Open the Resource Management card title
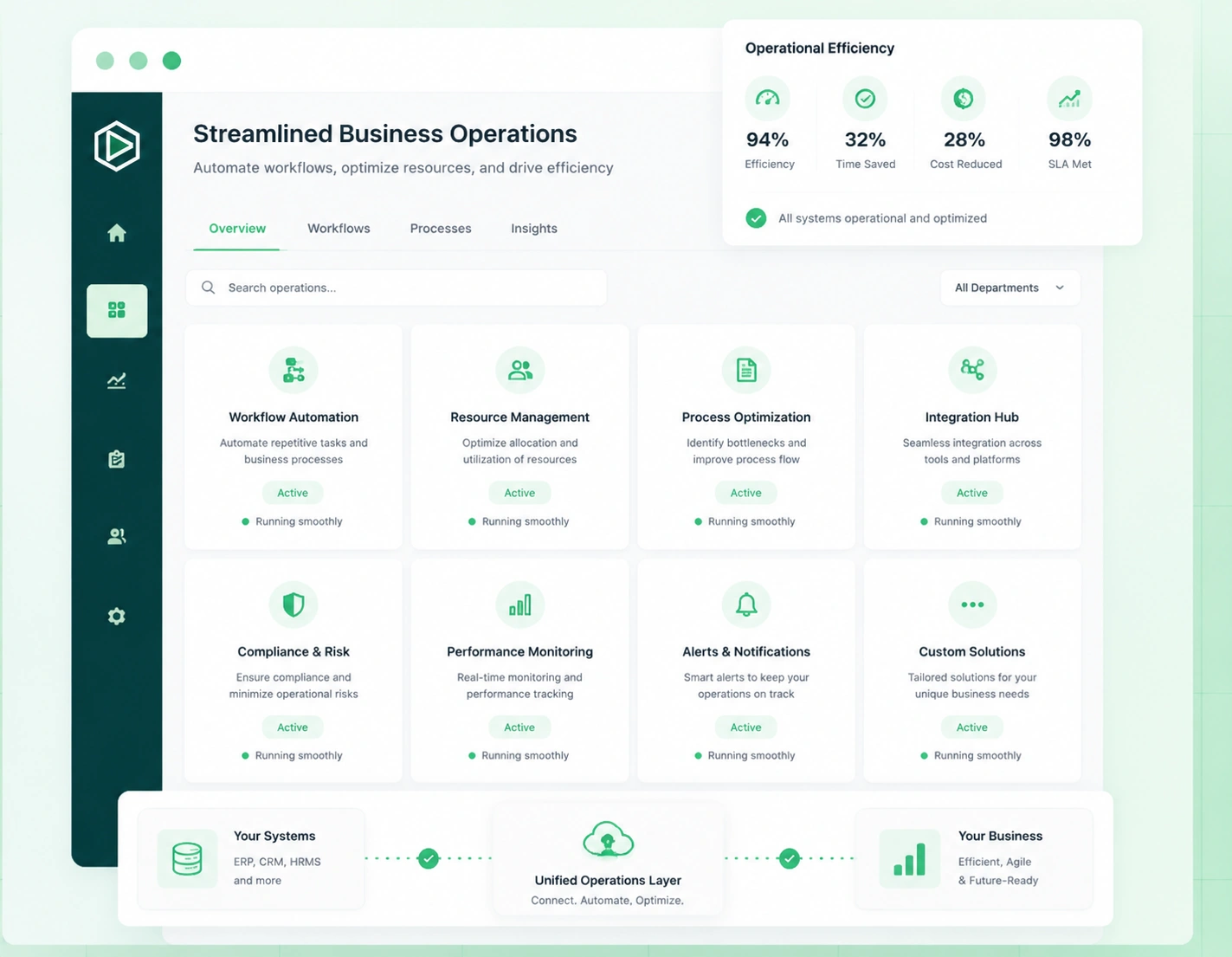The image size is (1232, 957). point(519,417)
